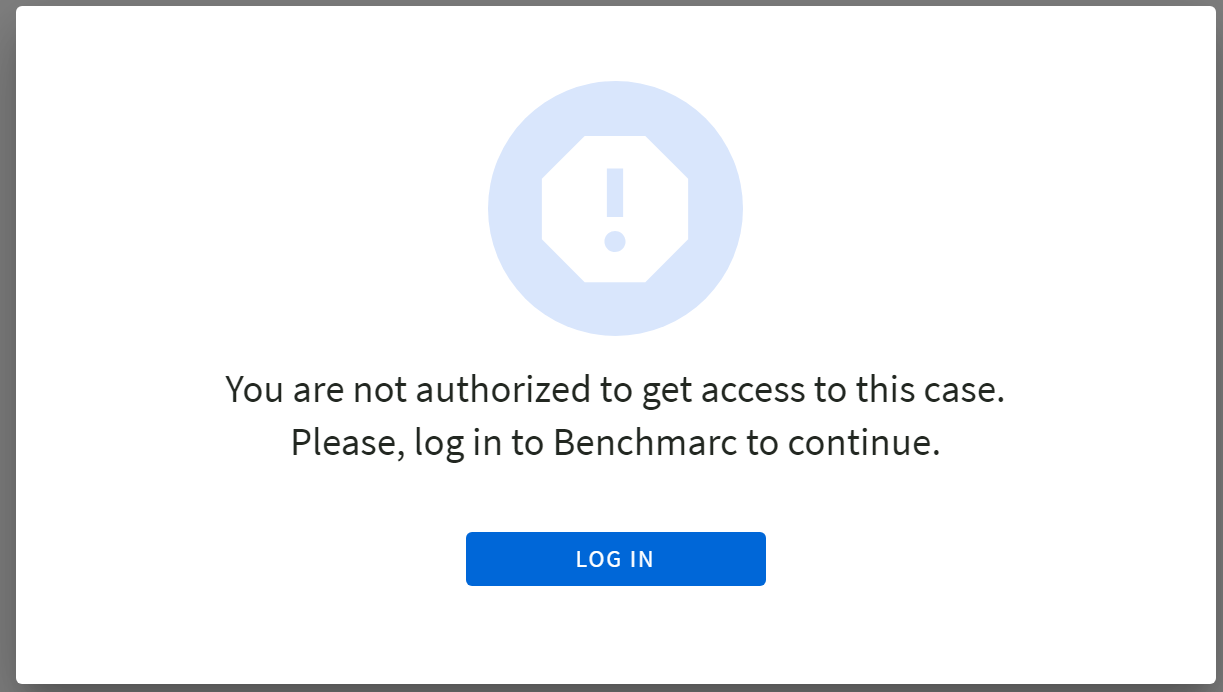This screenshot has width=1223, height=692.
Task: Click the word 'You' starting the message
Action: click(254, 389)
